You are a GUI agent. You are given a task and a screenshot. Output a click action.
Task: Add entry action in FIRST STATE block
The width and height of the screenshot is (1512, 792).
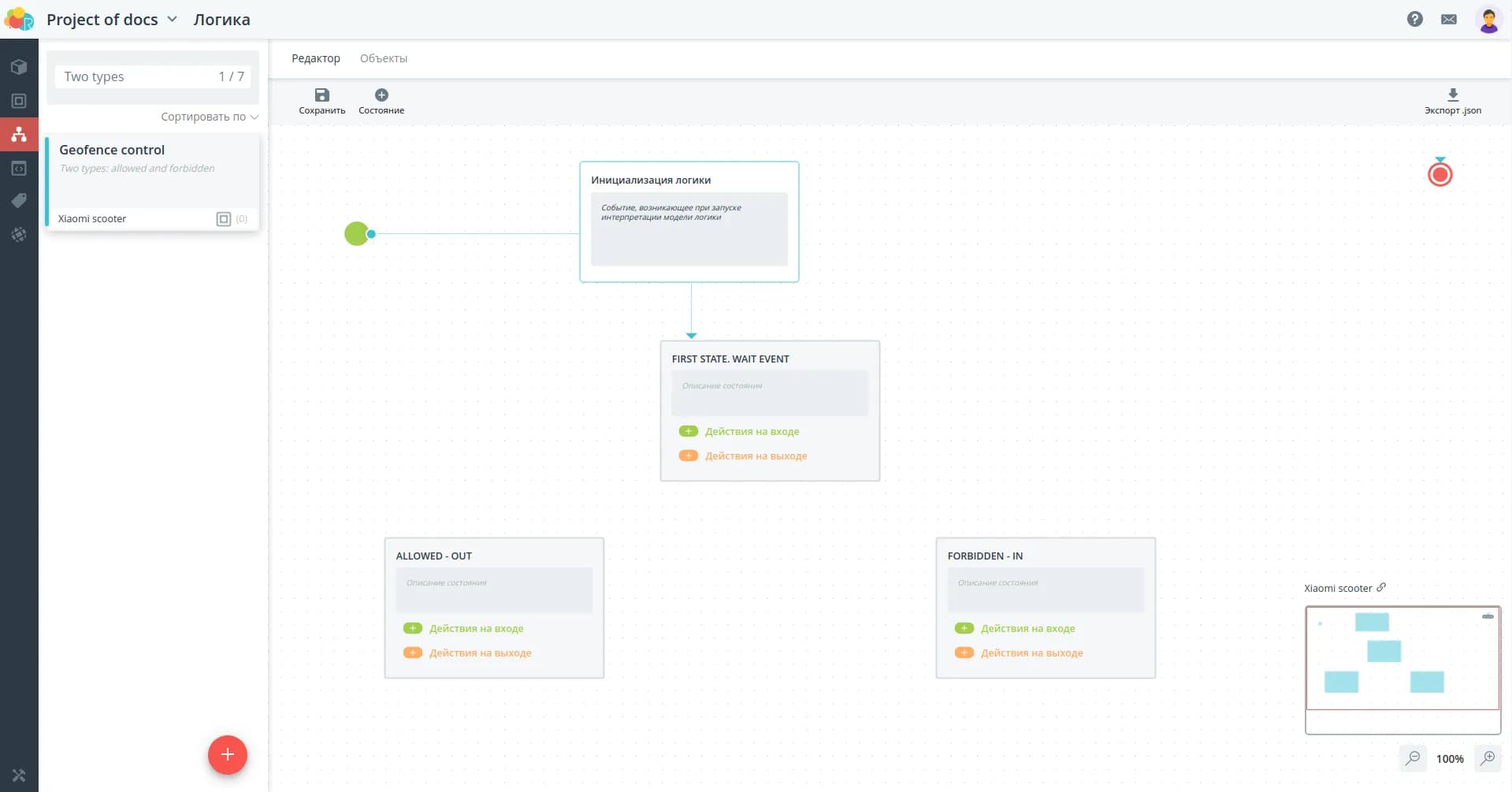[x=689, y=432]
